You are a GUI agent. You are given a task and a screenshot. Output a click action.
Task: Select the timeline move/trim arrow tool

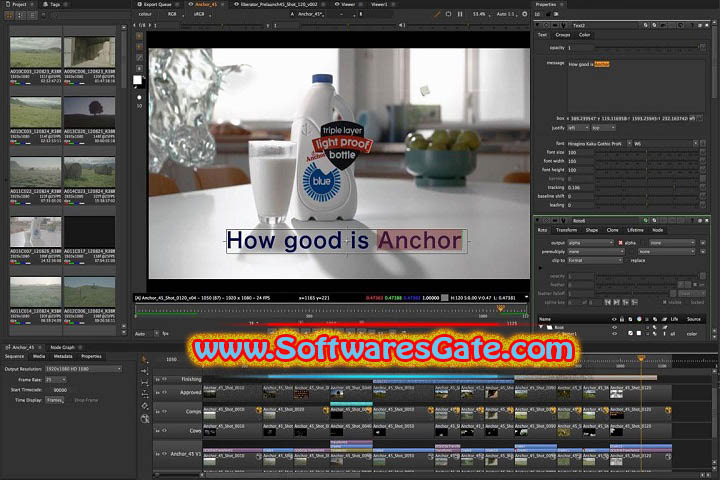[x=144, y=371]
